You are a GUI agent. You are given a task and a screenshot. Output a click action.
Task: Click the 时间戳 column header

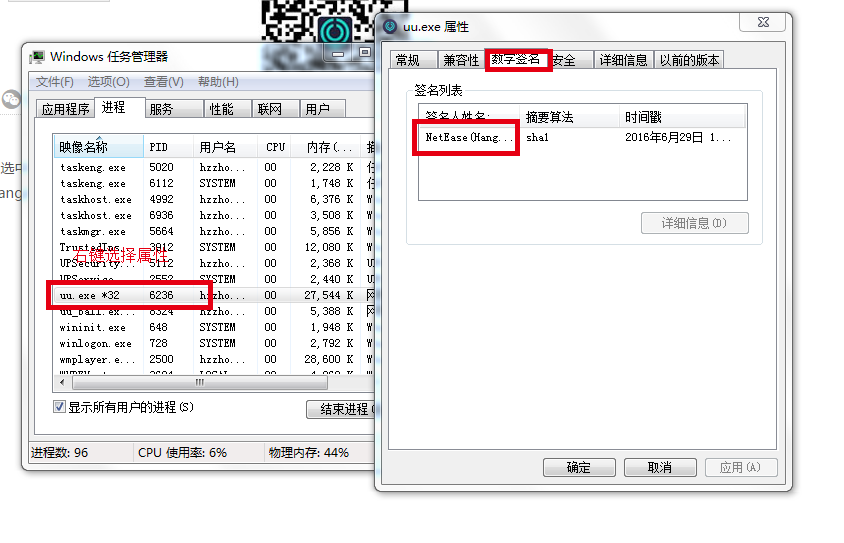pos(682,117)
